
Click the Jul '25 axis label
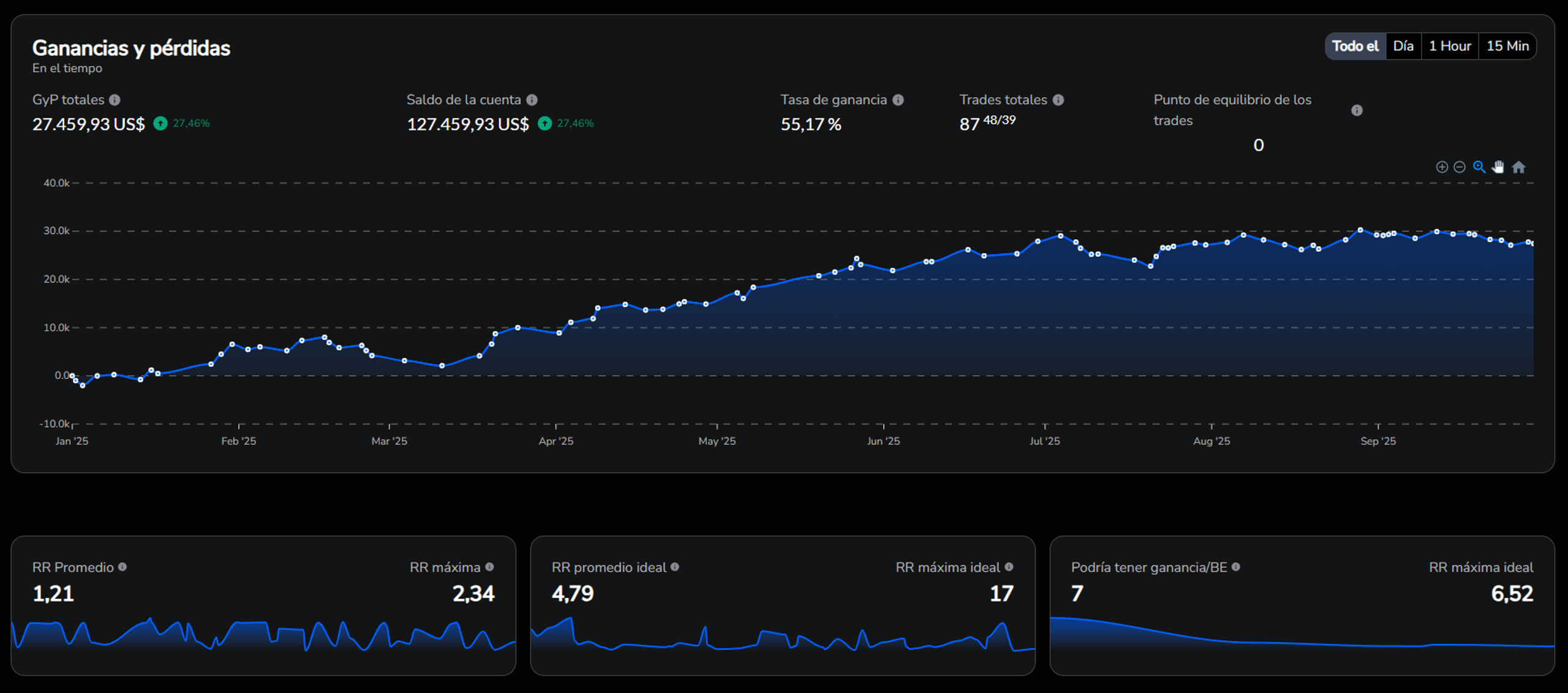point(1044,441)
